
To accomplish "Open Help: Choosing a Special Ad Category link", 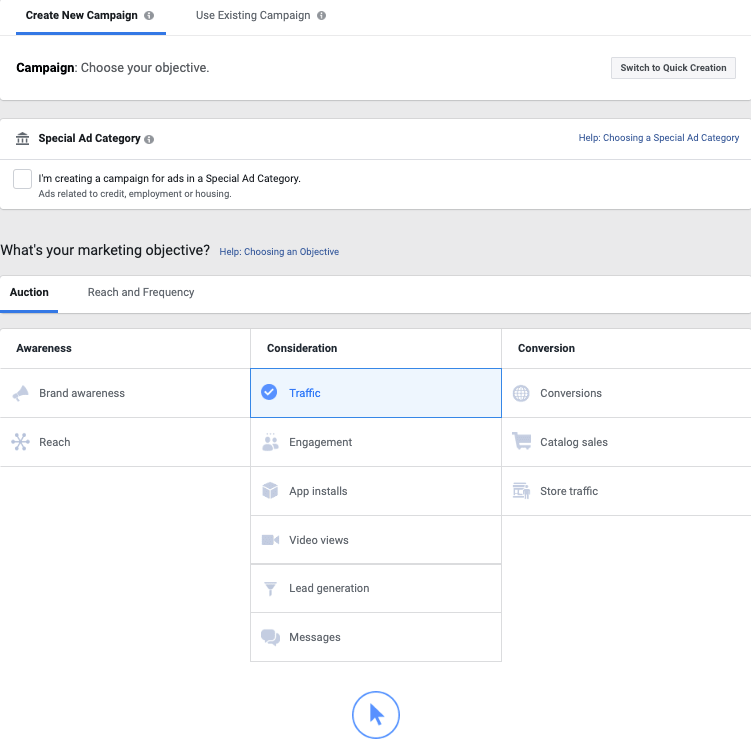I will (x=658, y=138).
